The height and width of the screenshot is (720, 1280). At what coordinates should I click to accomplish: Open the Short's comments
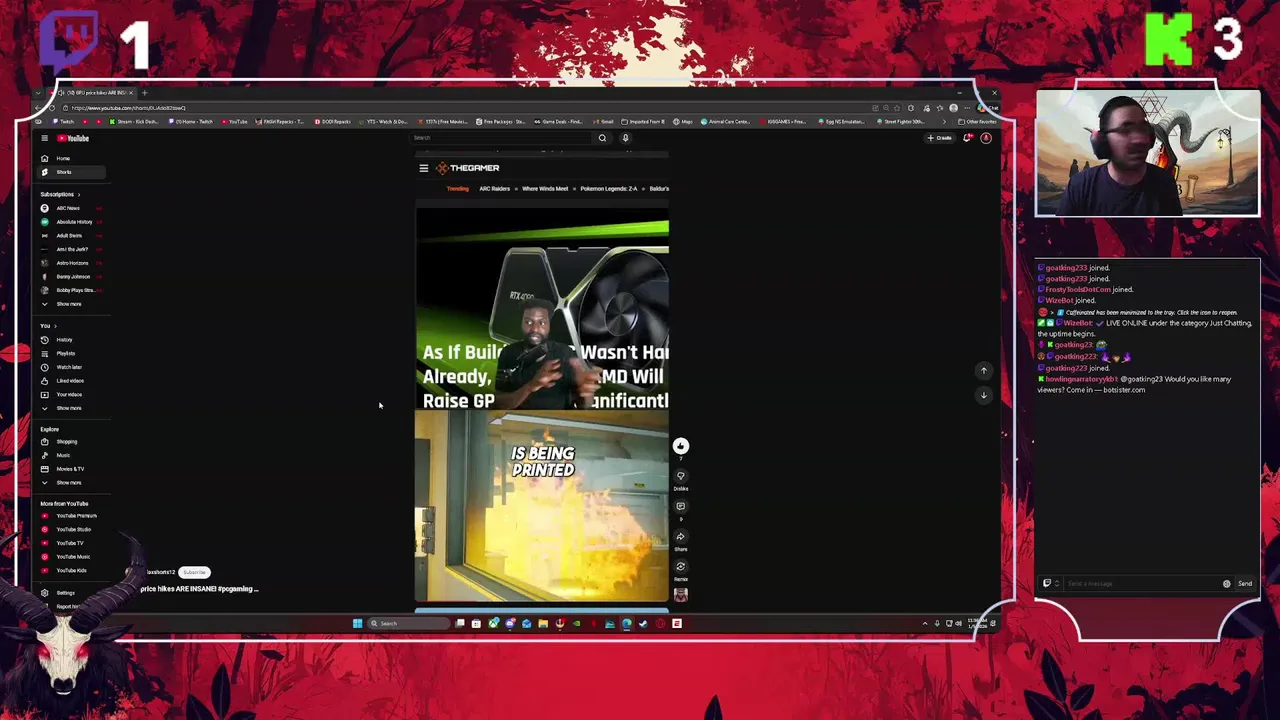pyautogui.click(x=680, y=506)
